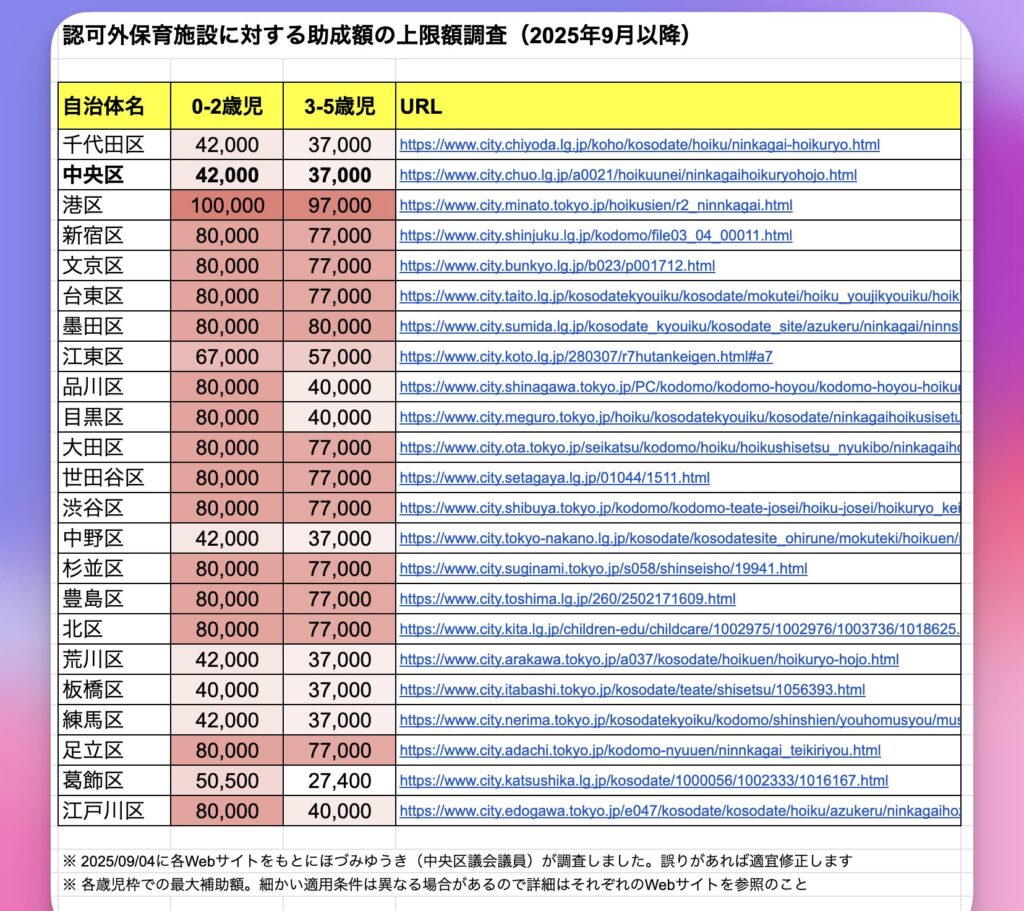Open the city.shinagawa.tokyo.jp kodomo-hoyou link
The image size is (1024, 911).
(x=679, y=387)
